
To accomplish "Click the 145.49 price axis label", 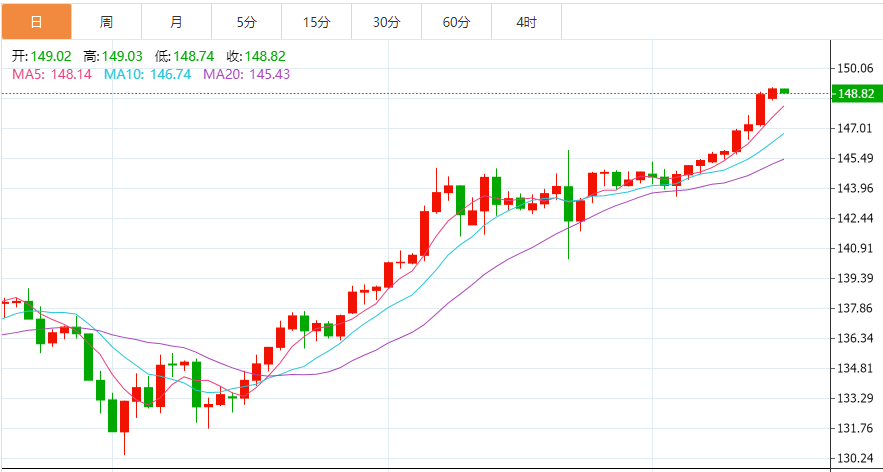I will tap(857, 158).
